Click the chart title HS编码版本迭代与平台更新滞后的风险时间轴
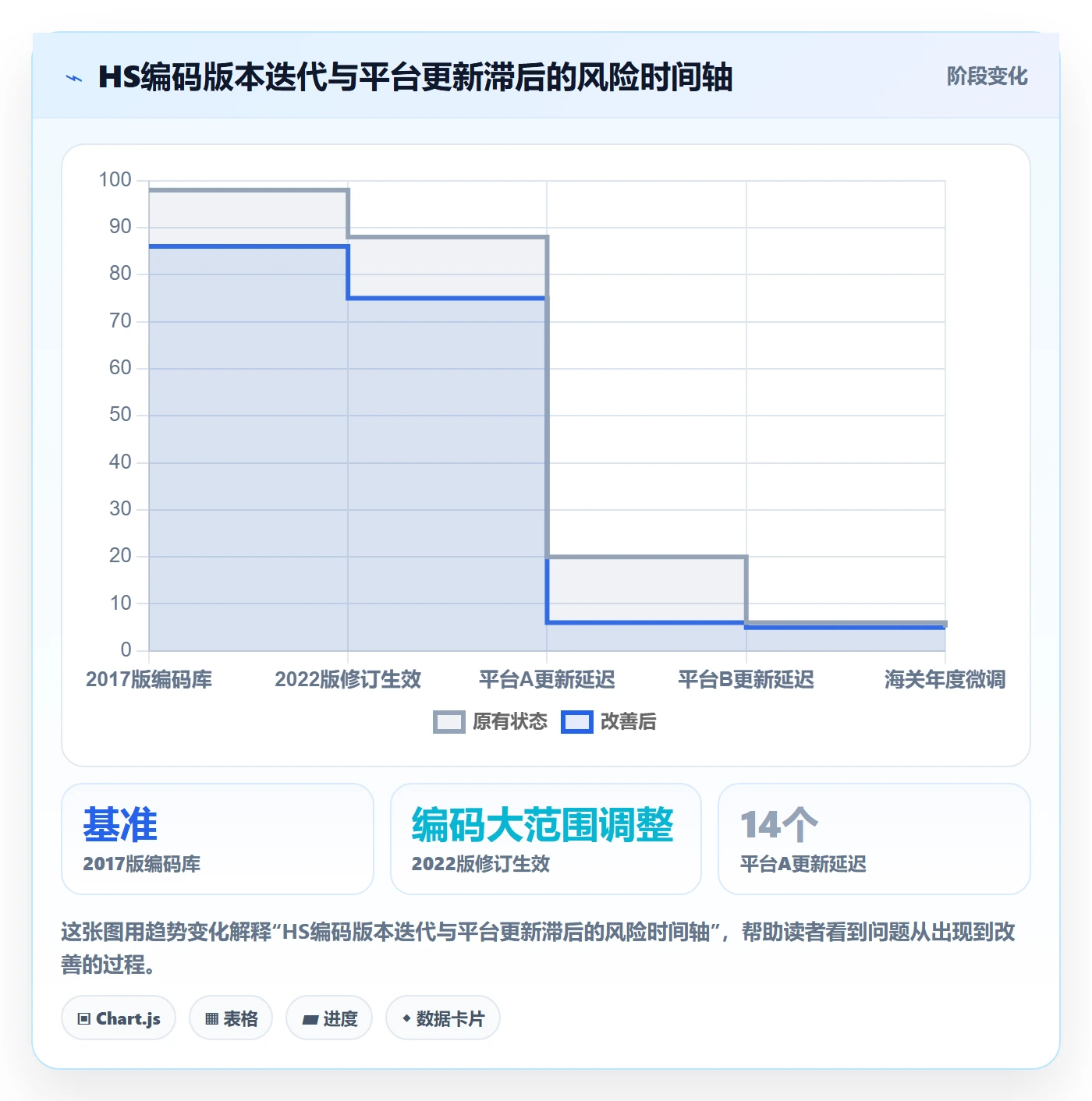 [x=416, y=77]
